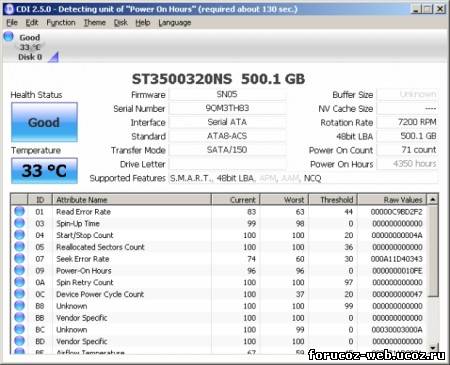This screenshot has height=365, width=450.
Task: Click the Power On Hours field 4350 hours
Action: (x=407, y=164)
